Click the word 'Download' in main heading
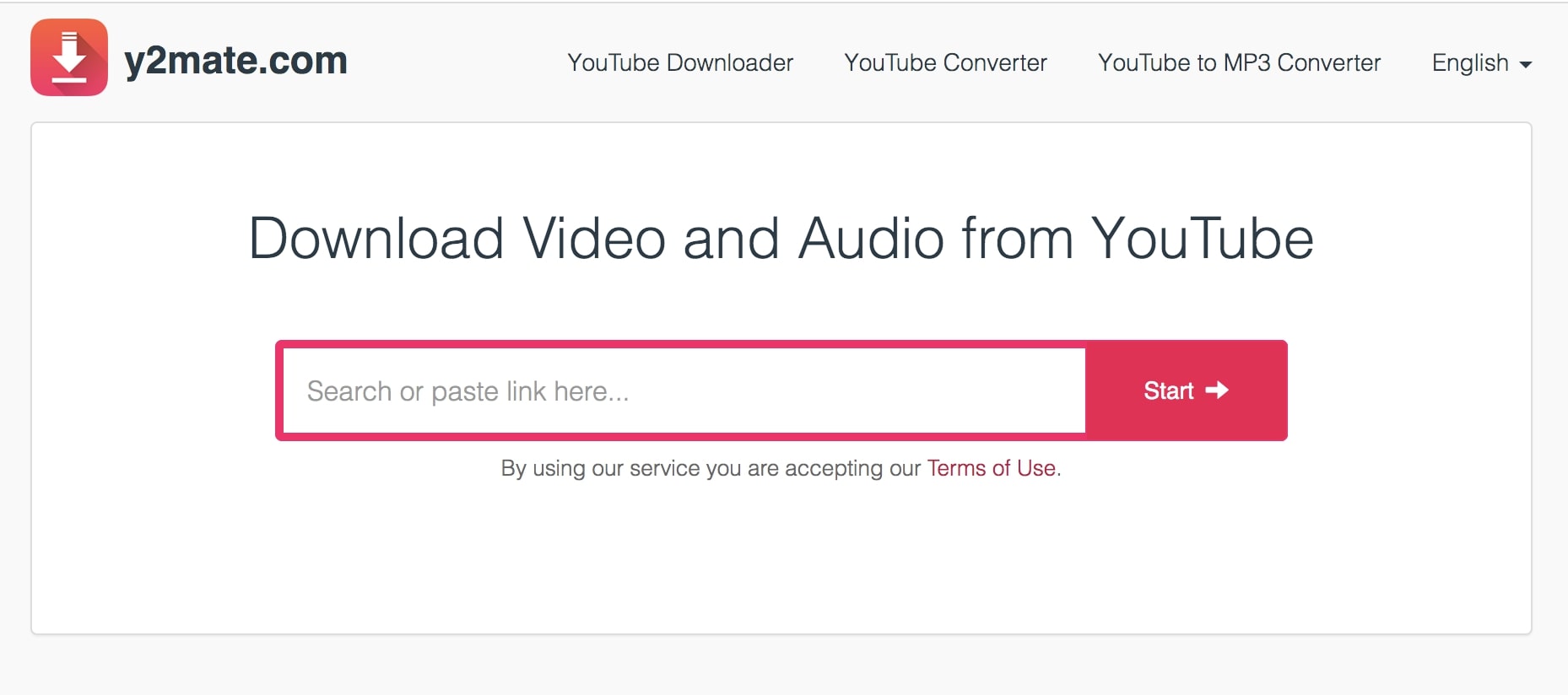 coord(376,239)
